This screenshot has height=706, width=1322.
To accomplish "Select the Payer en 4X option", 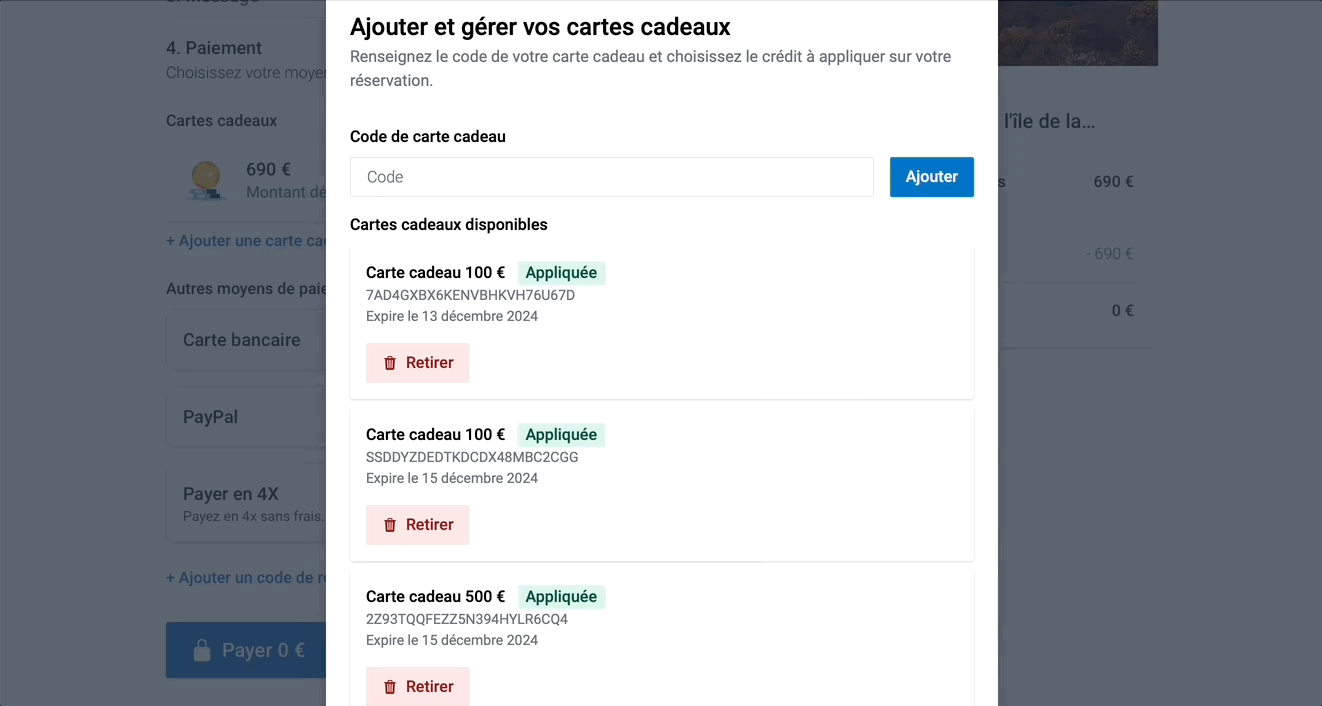I will click(246, 503).
